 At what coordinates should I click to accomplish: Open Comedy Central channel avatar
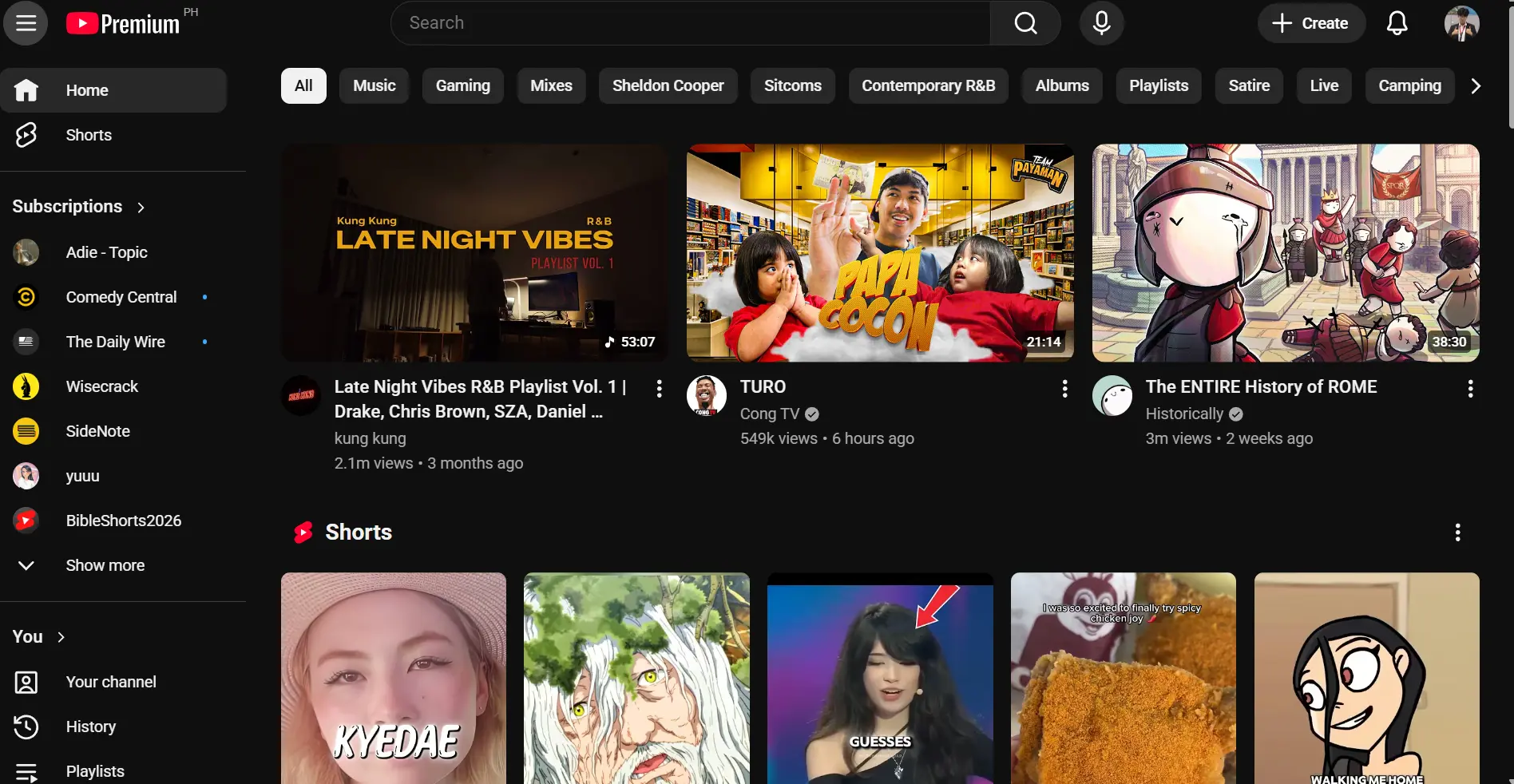[26, 297]
